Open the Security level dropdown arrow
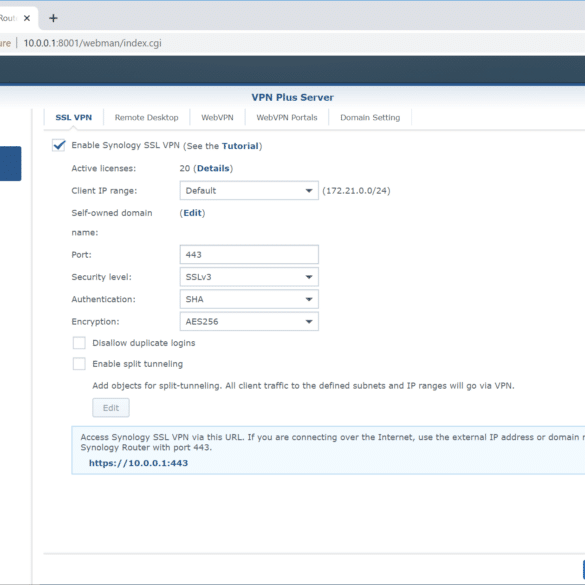This screenshot has width=585, height=585. [309, 277]
